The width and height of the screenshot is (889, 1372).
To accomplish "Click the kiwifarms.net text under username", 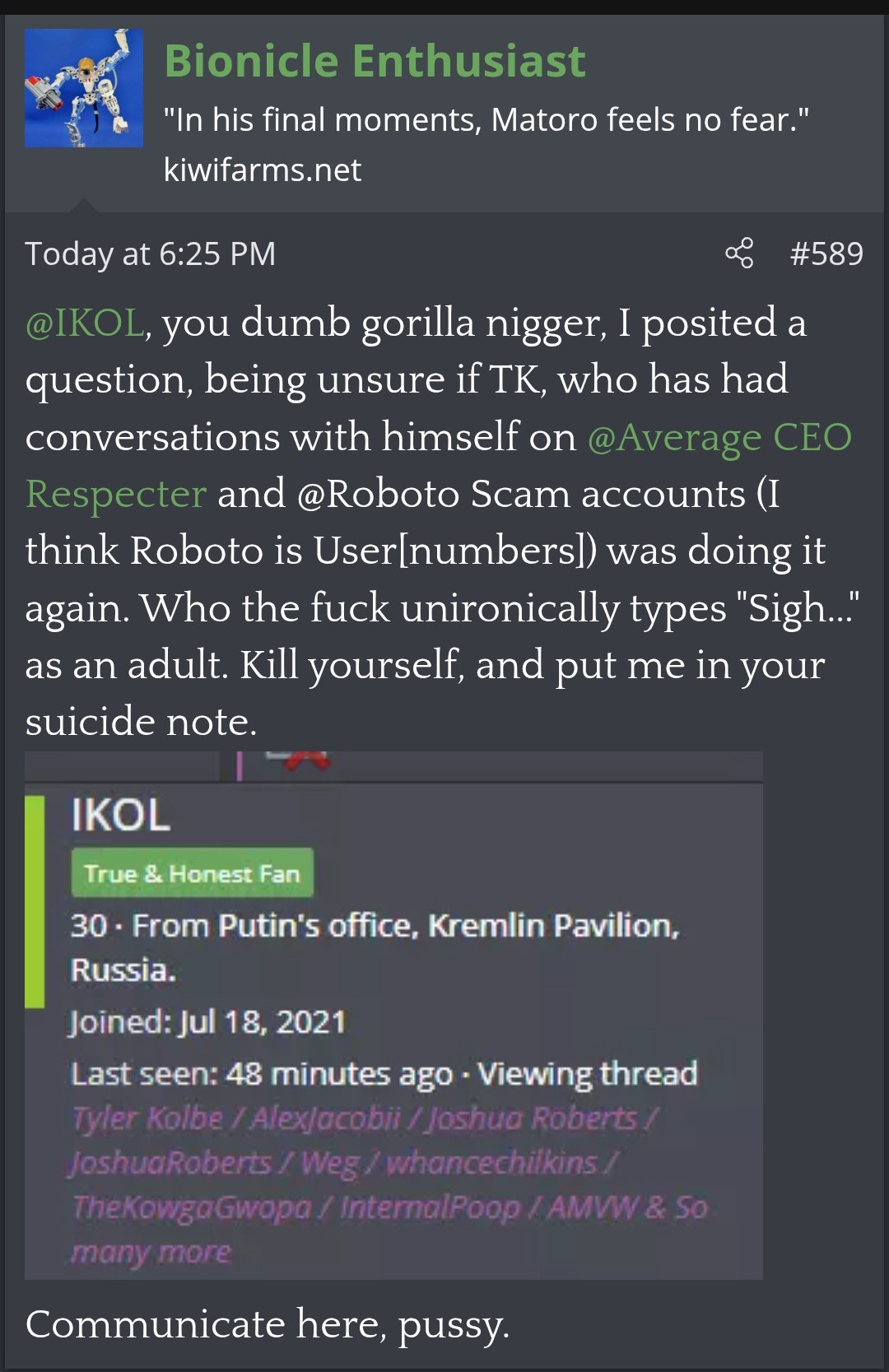I will click(x=262, y=170).
